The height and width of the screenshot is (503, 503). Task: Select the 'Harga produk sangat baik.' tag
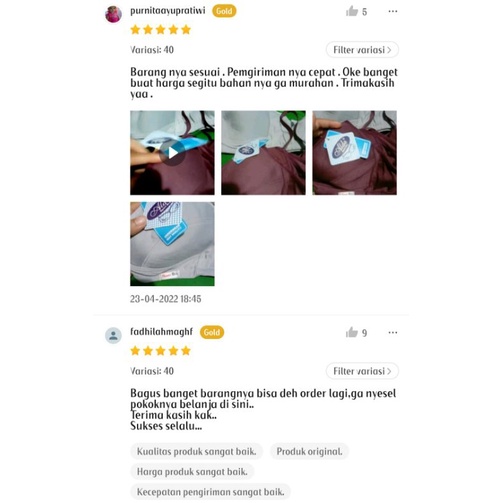(192, 472)
